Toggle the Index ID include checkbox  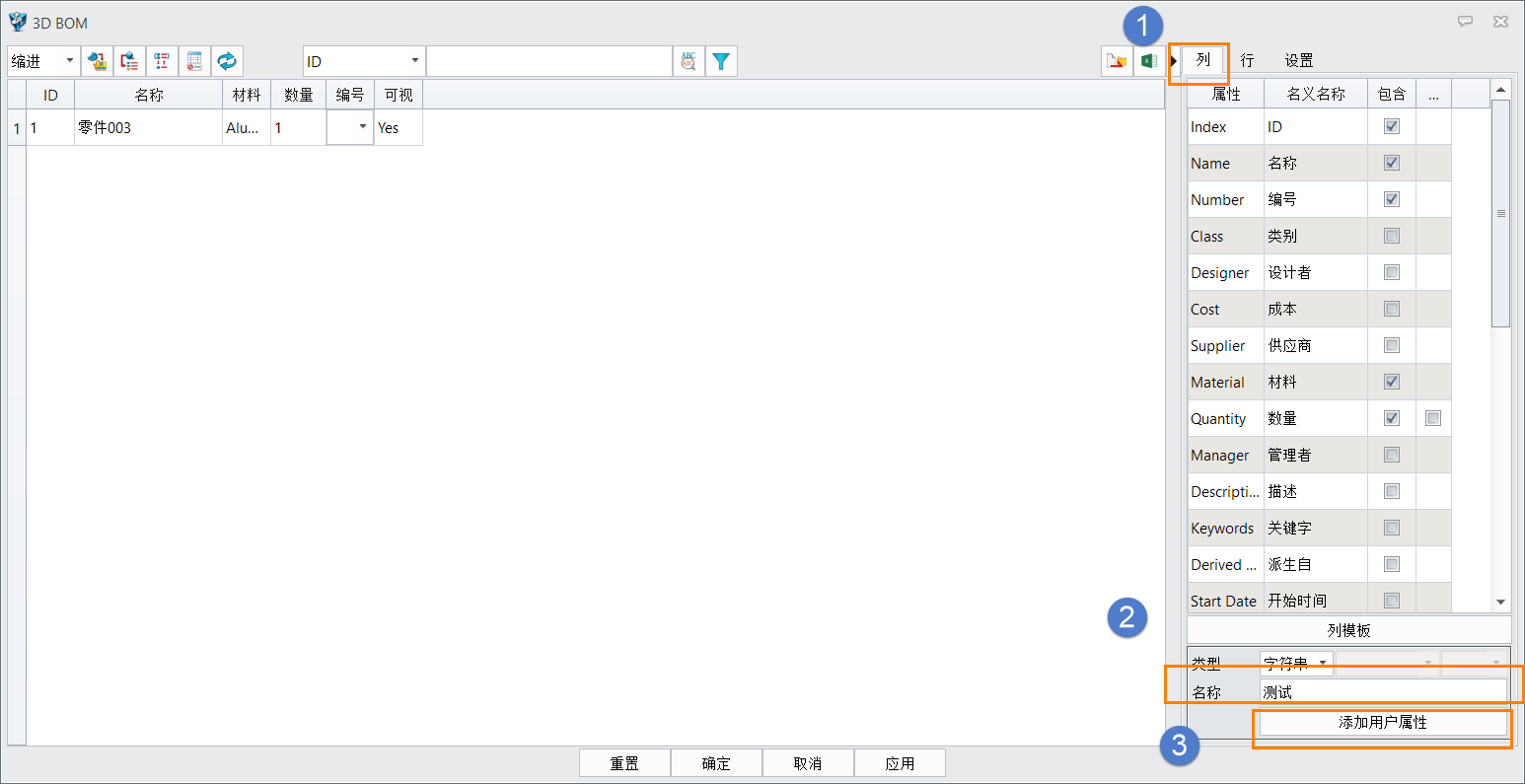click(x=1392, y=126)
